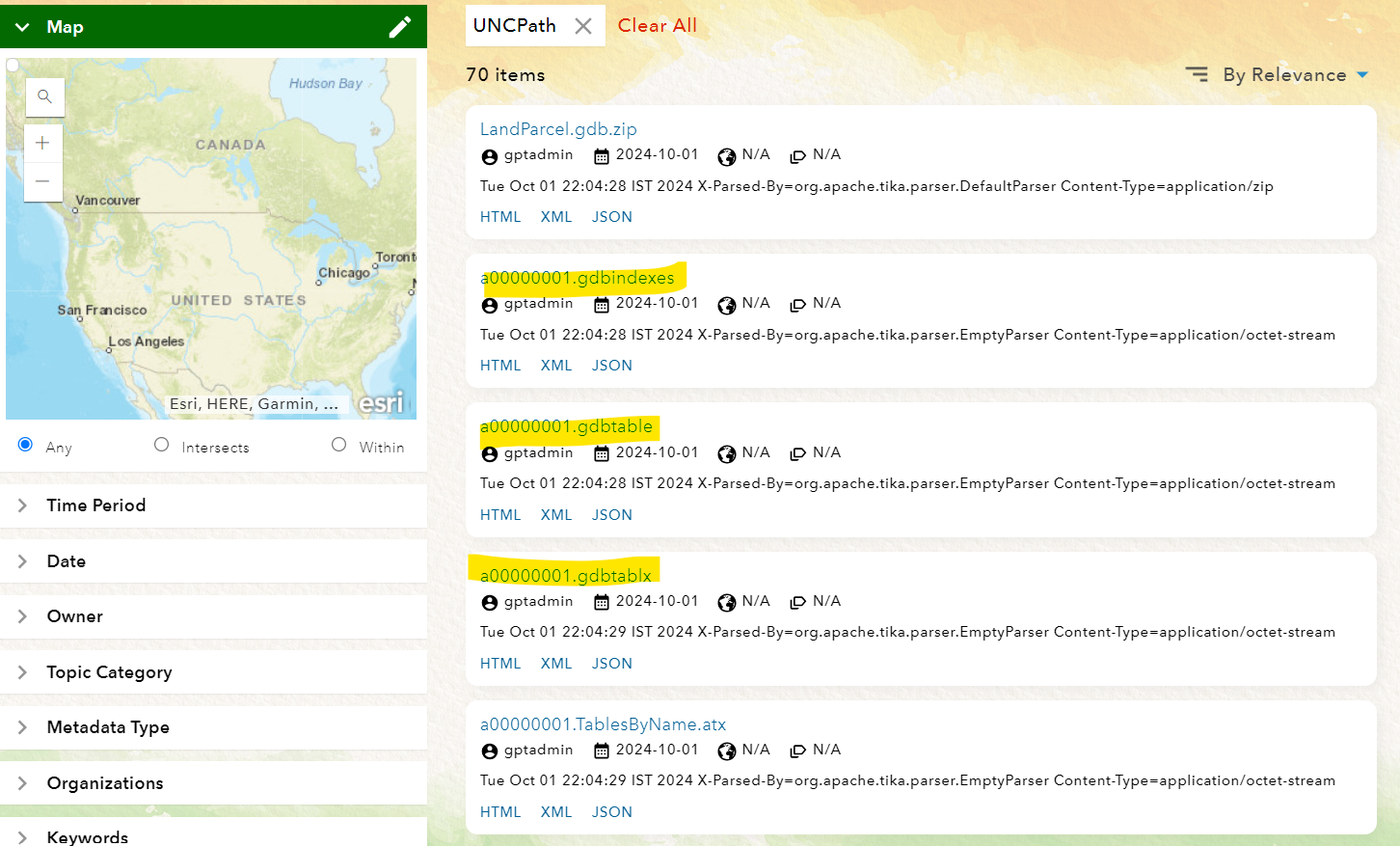
Task: Expand the Metadata Type filter
Action: tap(213, 727)
